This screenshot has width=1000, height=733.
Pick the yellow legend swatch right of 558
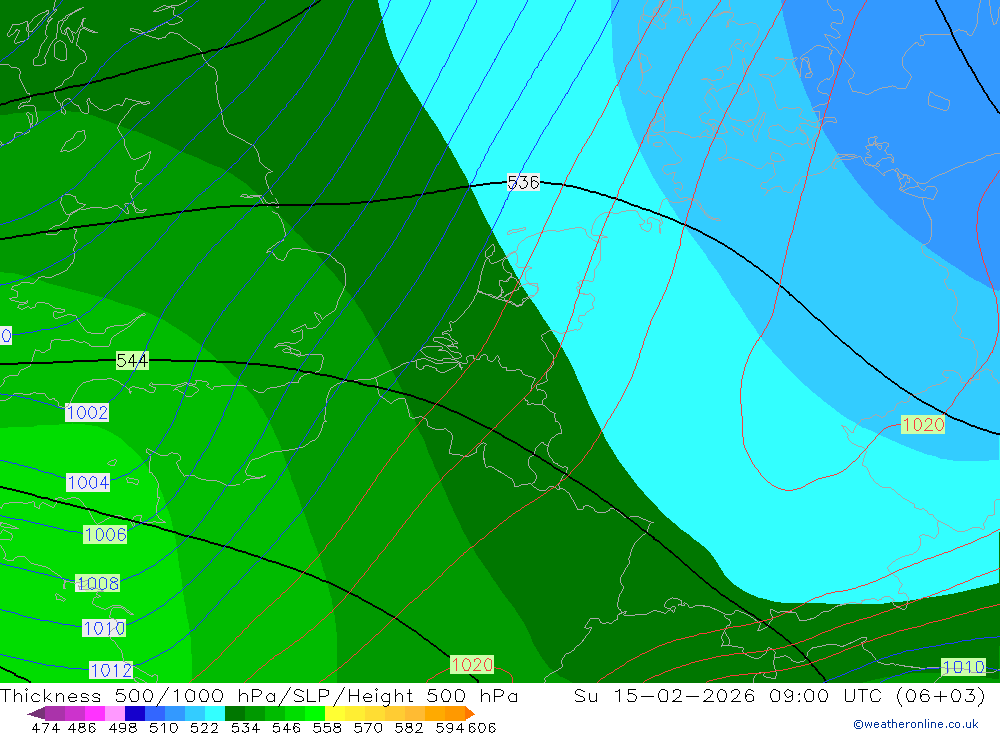335,713
